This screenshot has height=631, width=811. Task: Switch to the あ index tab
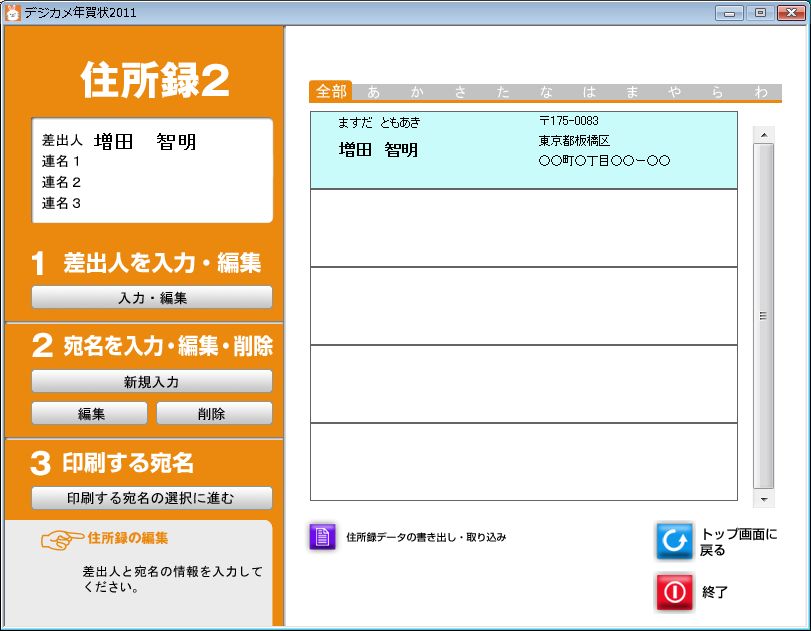point(373,92)
